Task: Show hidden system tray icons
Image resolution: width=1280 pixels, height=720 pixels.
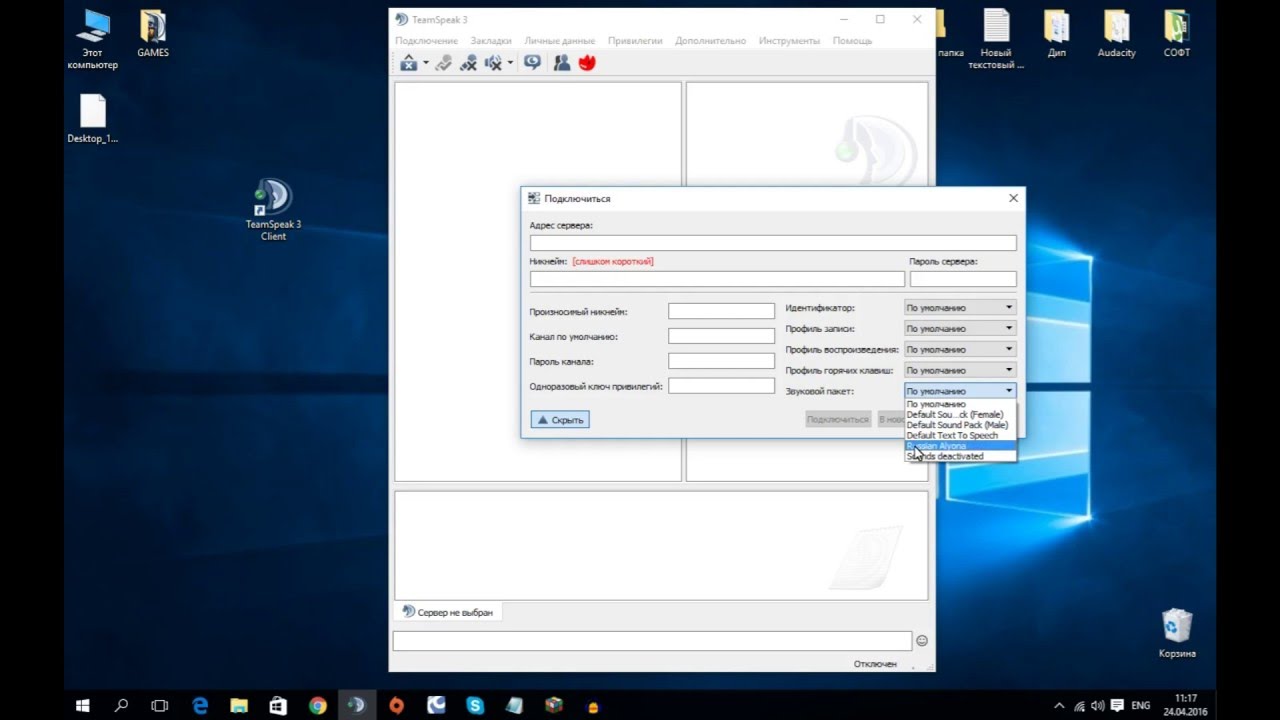Action: click(1060, 706)
